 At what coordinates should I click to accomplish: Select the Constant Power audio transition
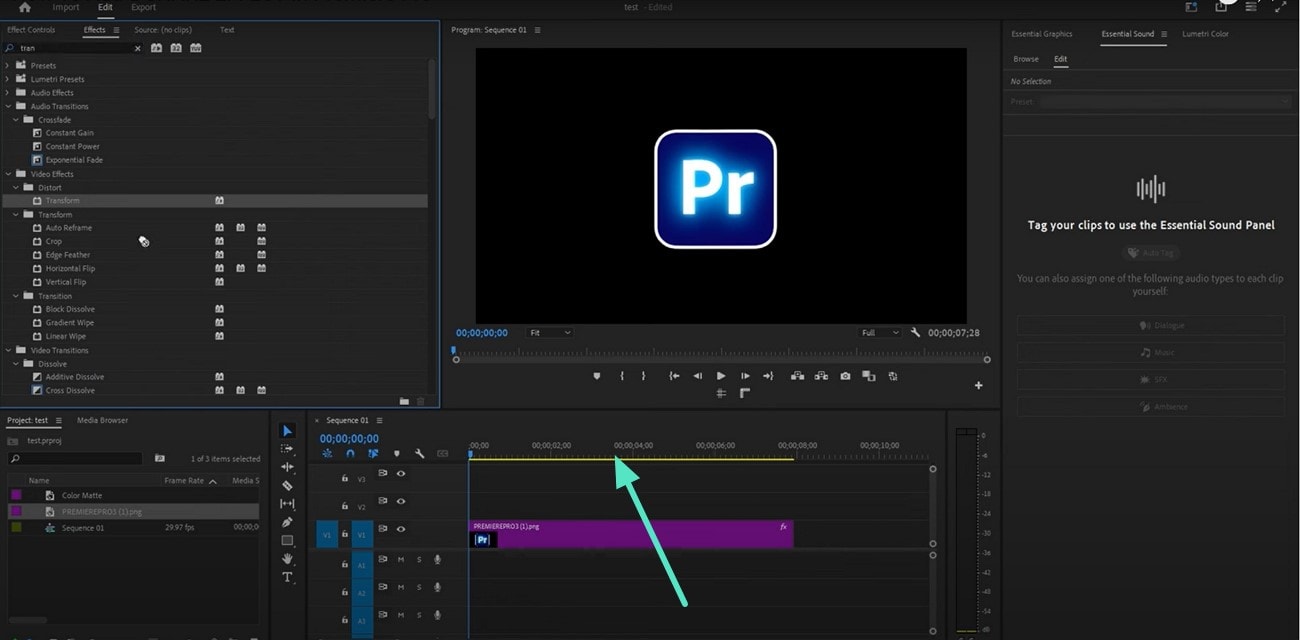(x=72, y=146)
